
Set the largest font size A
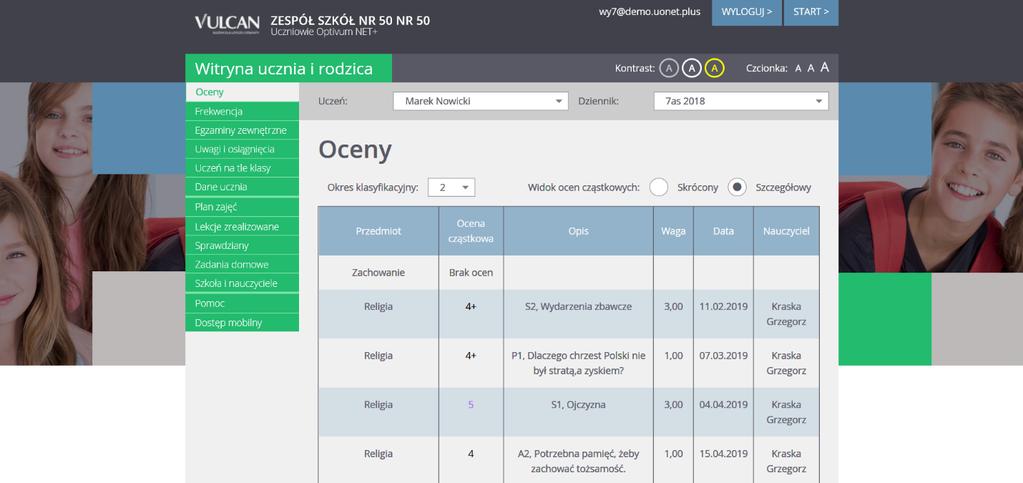click(825, 67)
